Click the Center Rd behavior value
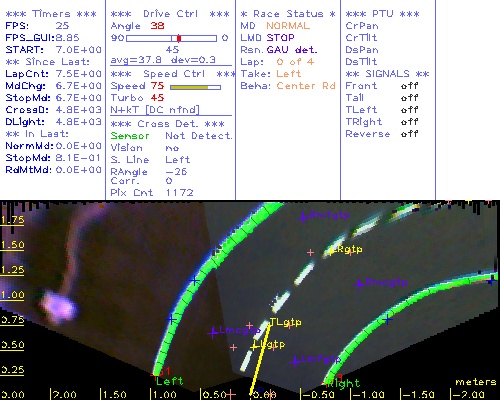Viewport: 500px width, 400px height. point(306,86)
